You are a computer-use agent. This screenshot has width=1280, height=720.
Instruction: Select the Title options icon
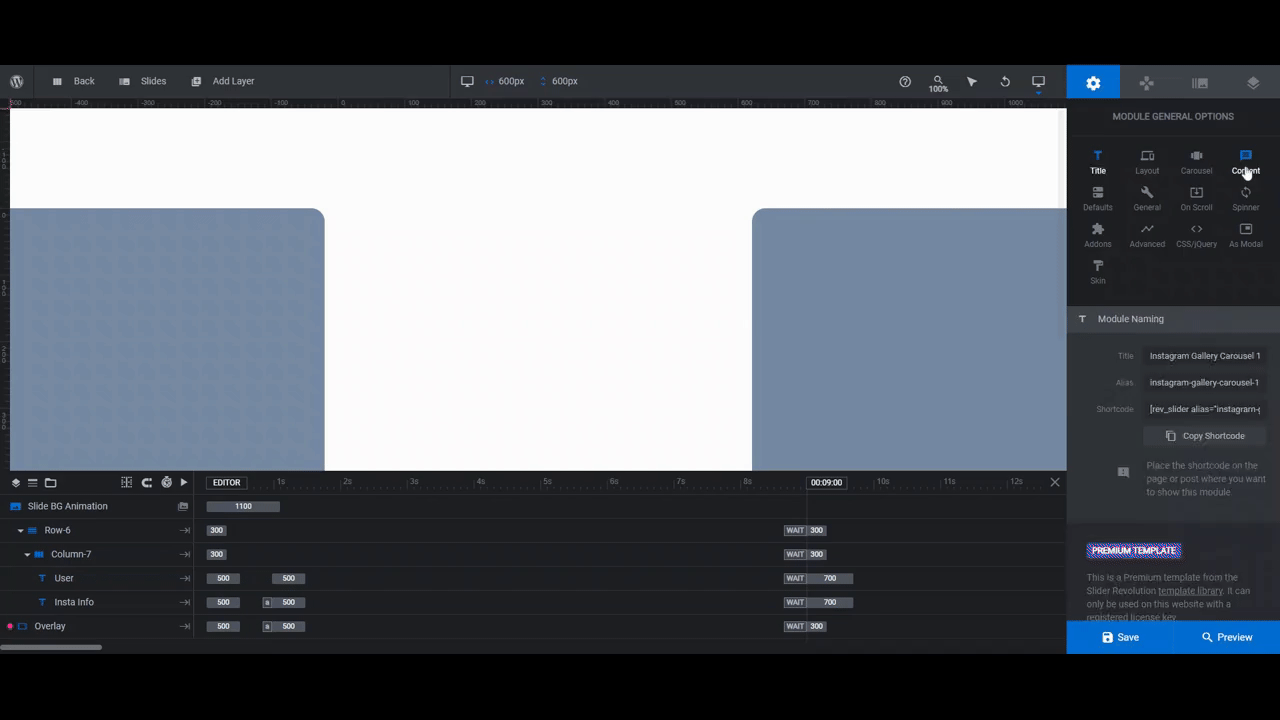coord(1098,162)
